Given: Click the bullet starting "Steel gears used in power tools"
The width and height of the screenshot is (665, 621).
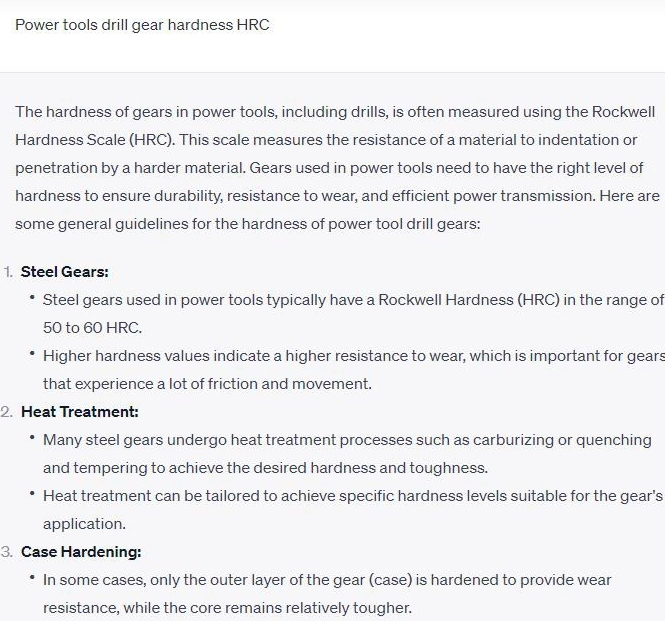Looking at the screenshot, I should 352,299.
